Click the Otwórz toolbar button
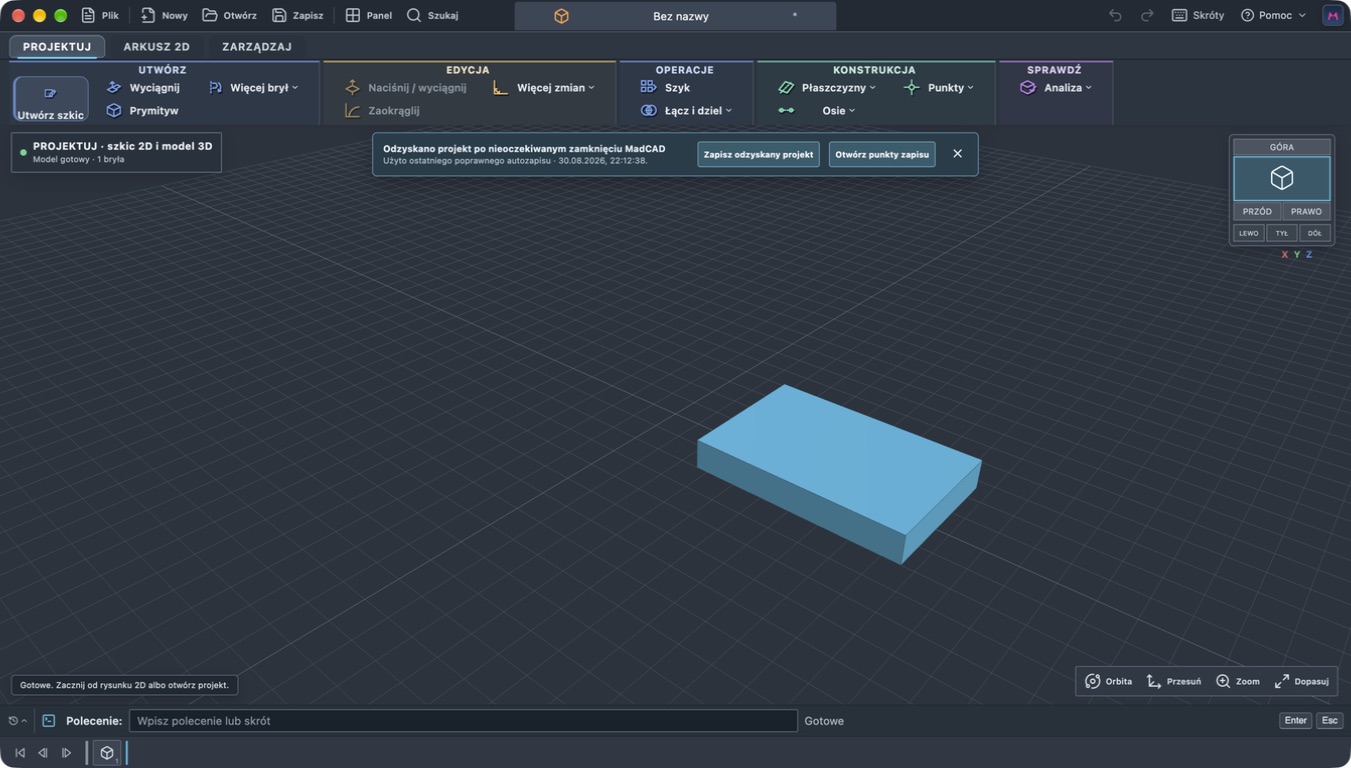Screen dimensions: 1351x768 click(x=229, y=16)
